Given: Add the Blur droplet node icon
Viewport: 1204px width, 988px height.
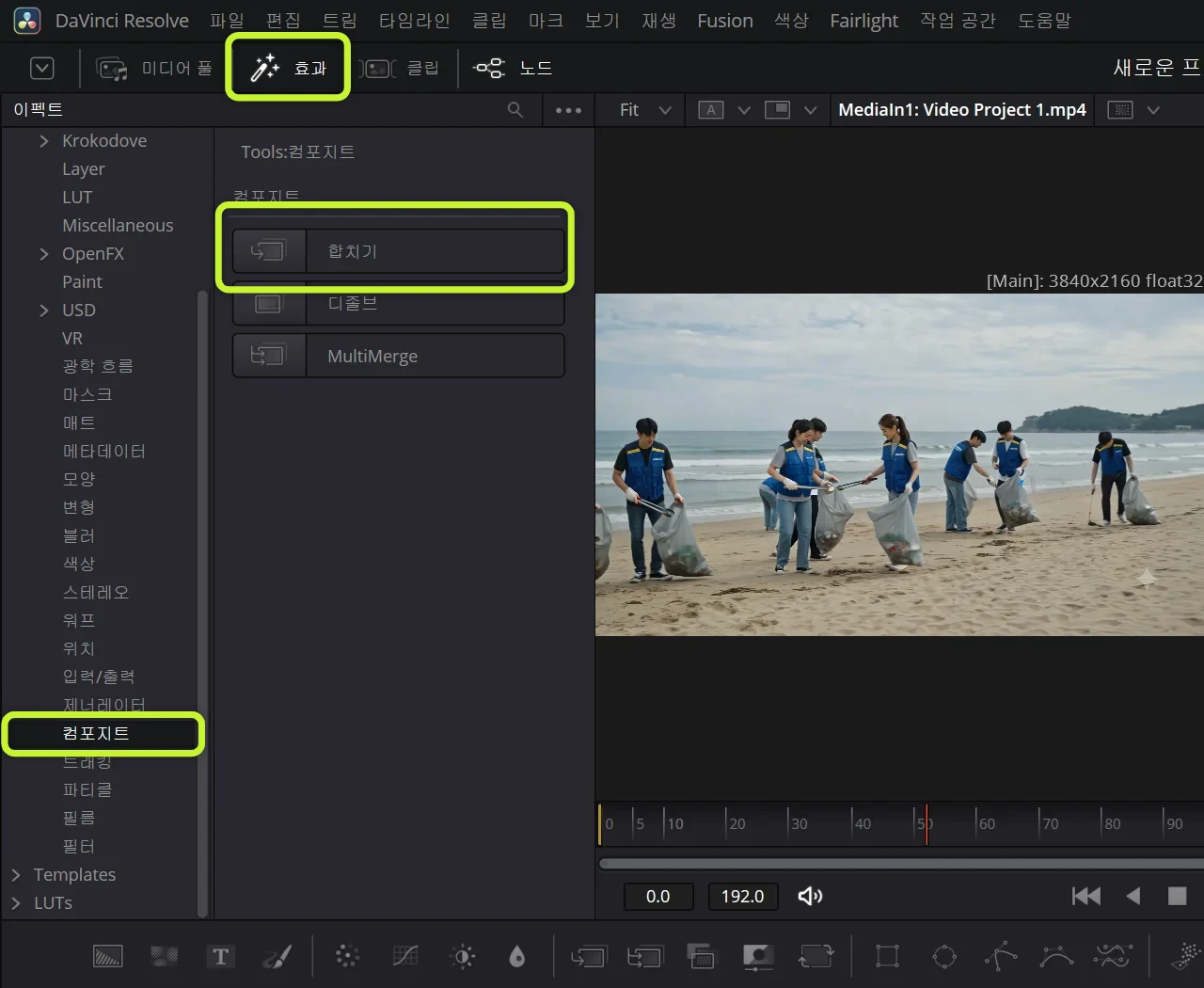Looking at the screenshot, I should tap(516, 957).
